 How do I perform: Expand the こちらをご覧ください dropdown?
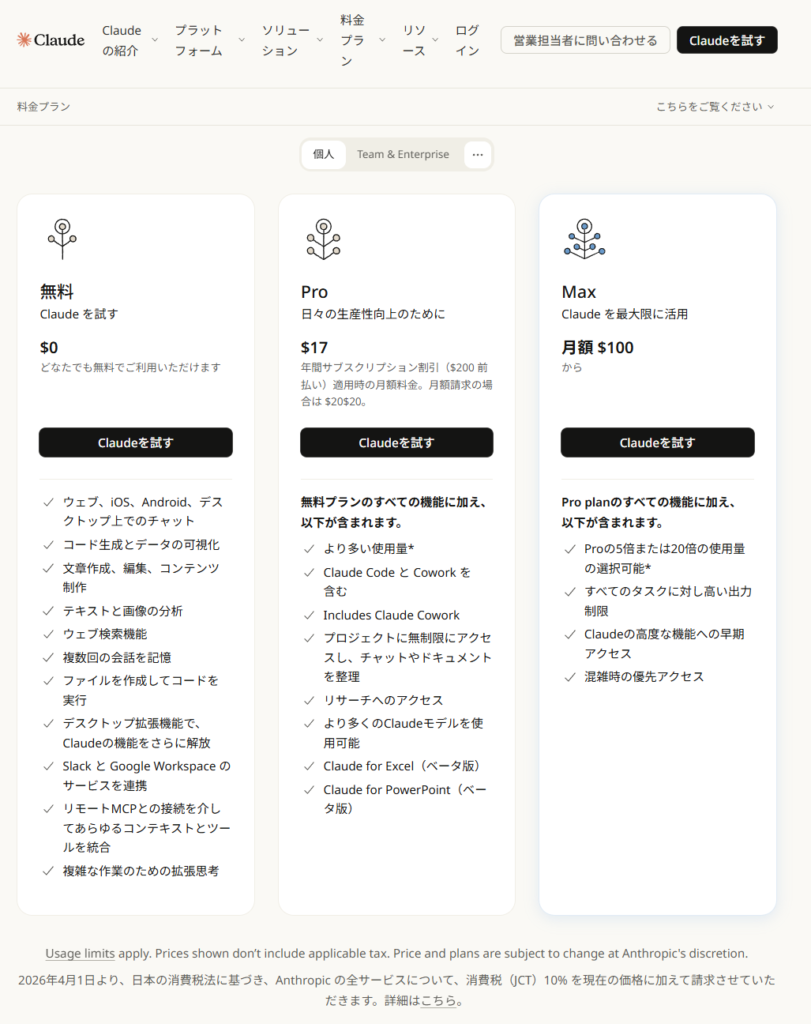pos(715,106)
